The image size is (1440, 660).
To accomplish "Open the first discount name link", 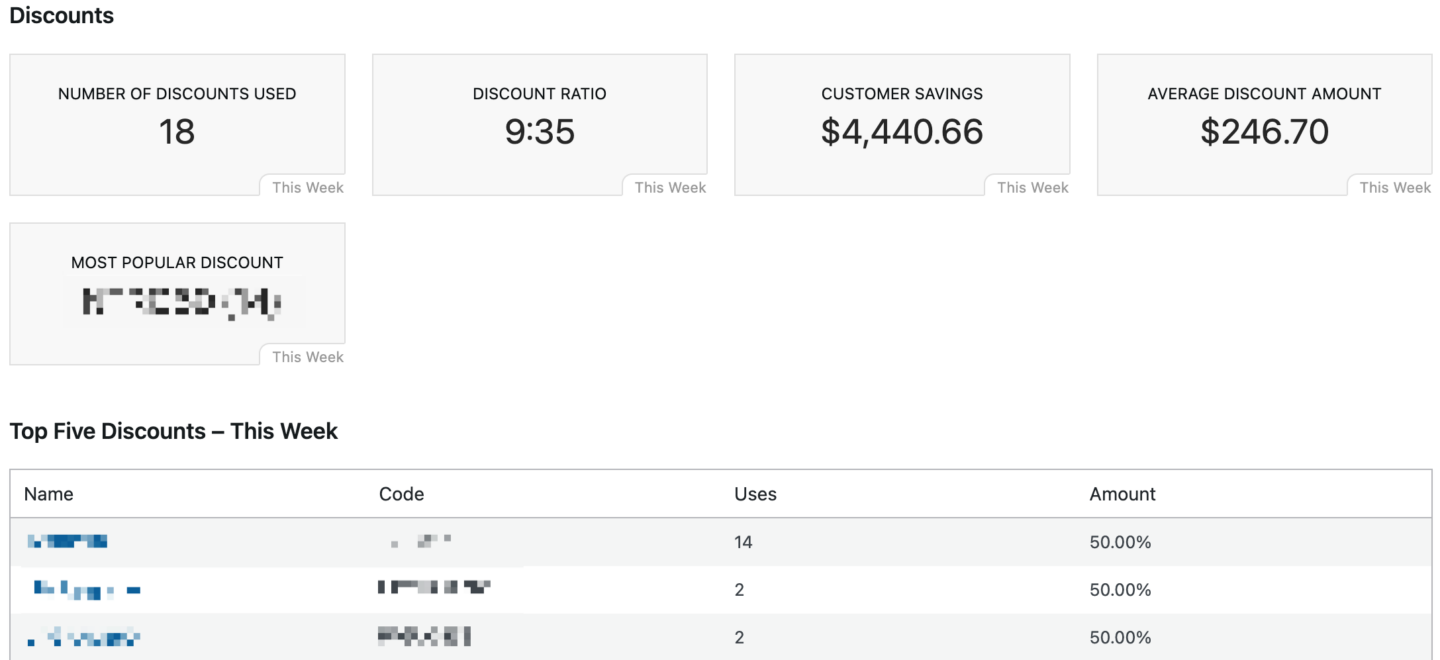I will [67, 541].
